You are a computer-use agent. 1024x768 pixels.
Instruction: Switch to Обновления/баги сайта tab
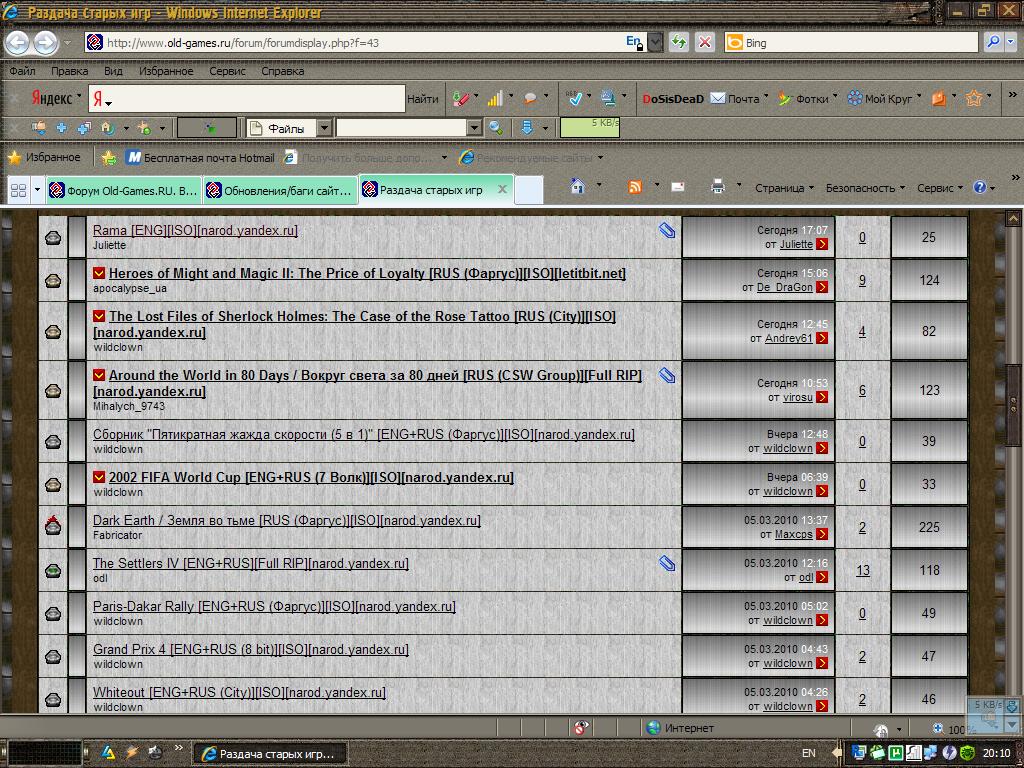[x=280, y=190]
